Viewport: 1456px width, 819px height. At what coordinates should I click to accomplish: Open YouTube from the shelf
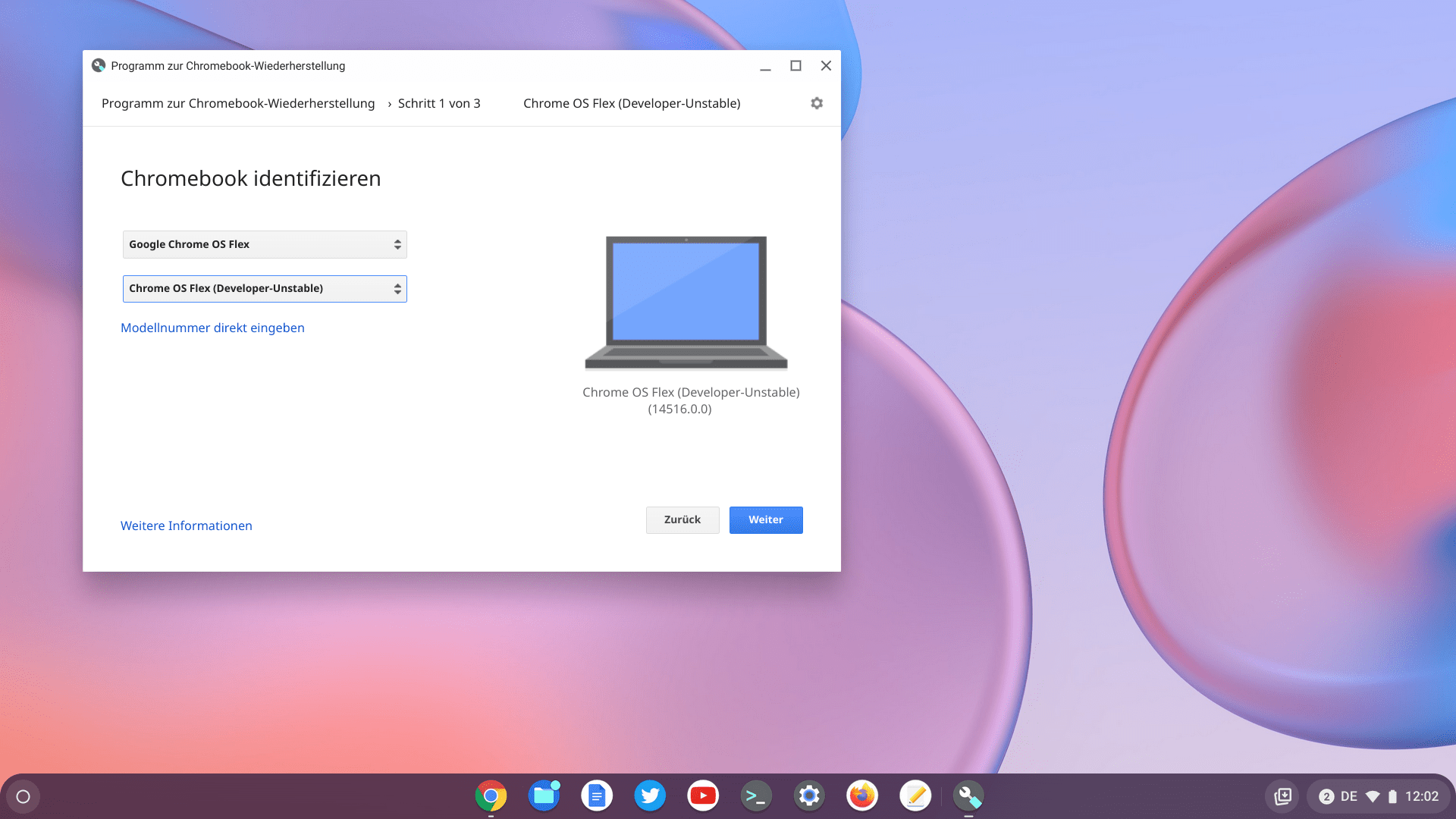point(703,795)
